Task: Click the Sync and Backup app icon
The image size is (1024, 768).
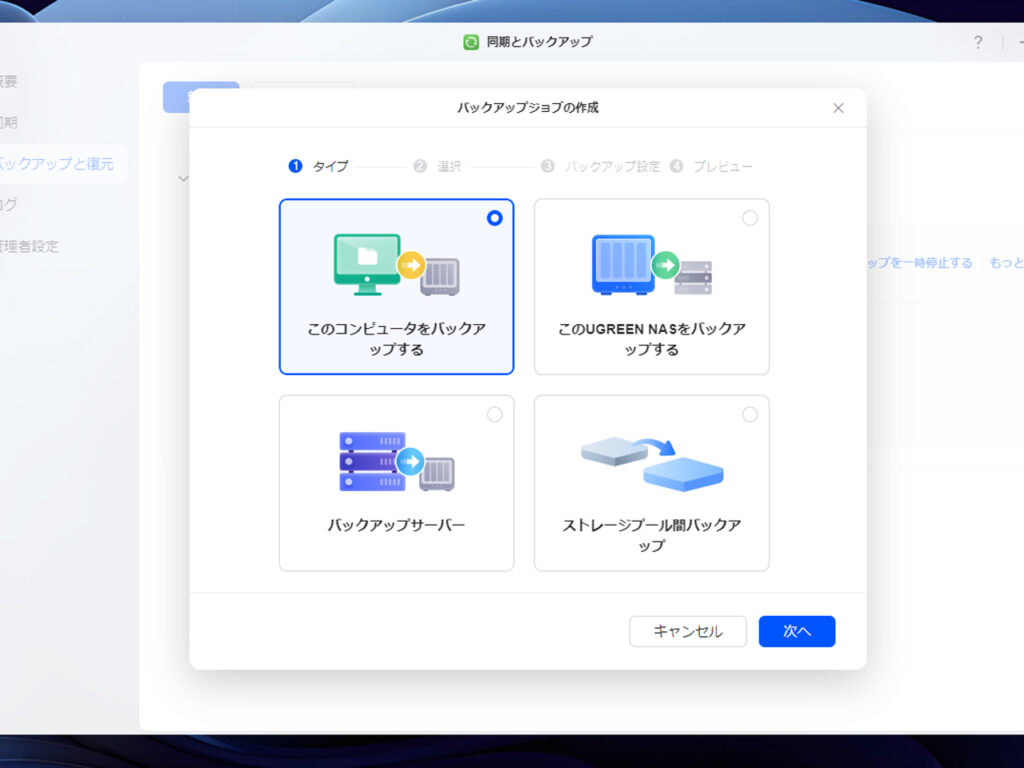Action: 471,42
